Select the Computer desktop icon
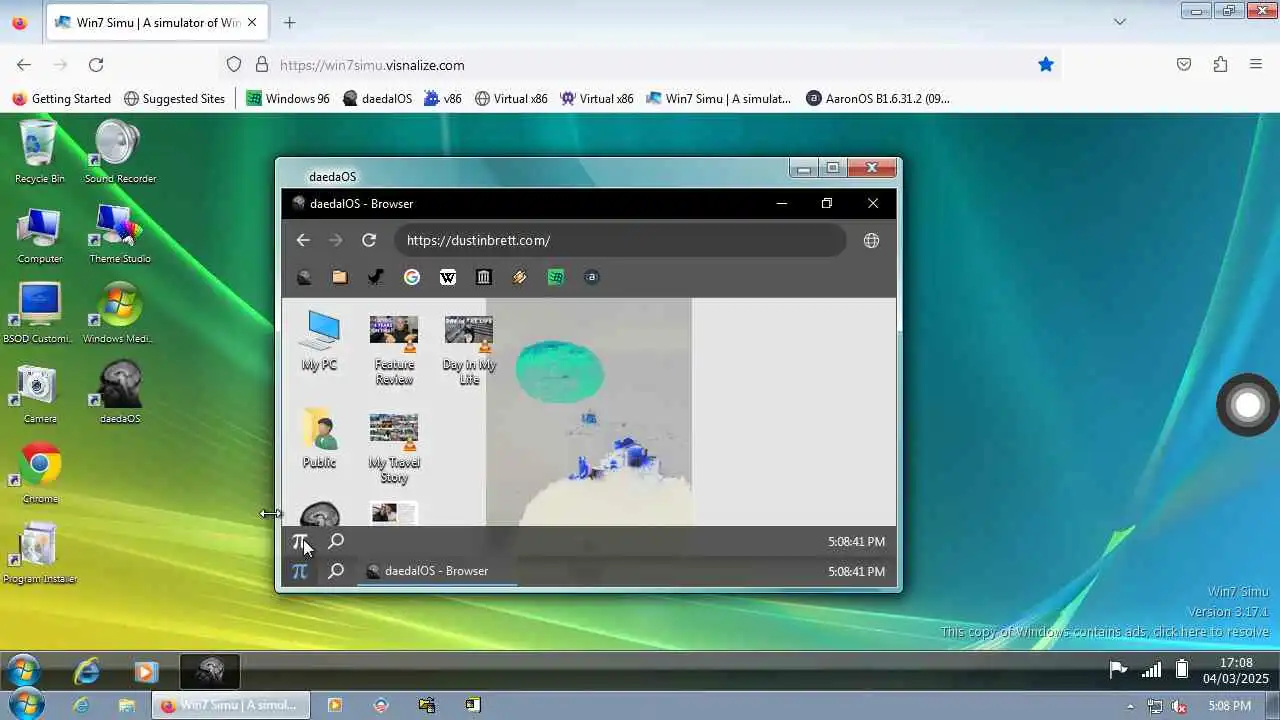 pyautogui.click(x=39, y=235)
